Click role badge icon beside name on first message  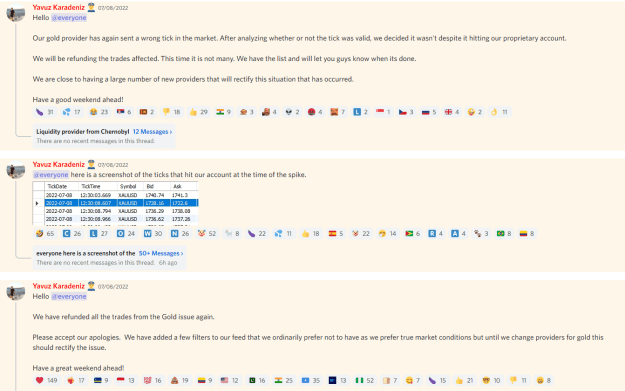click(x=91, y=7)
